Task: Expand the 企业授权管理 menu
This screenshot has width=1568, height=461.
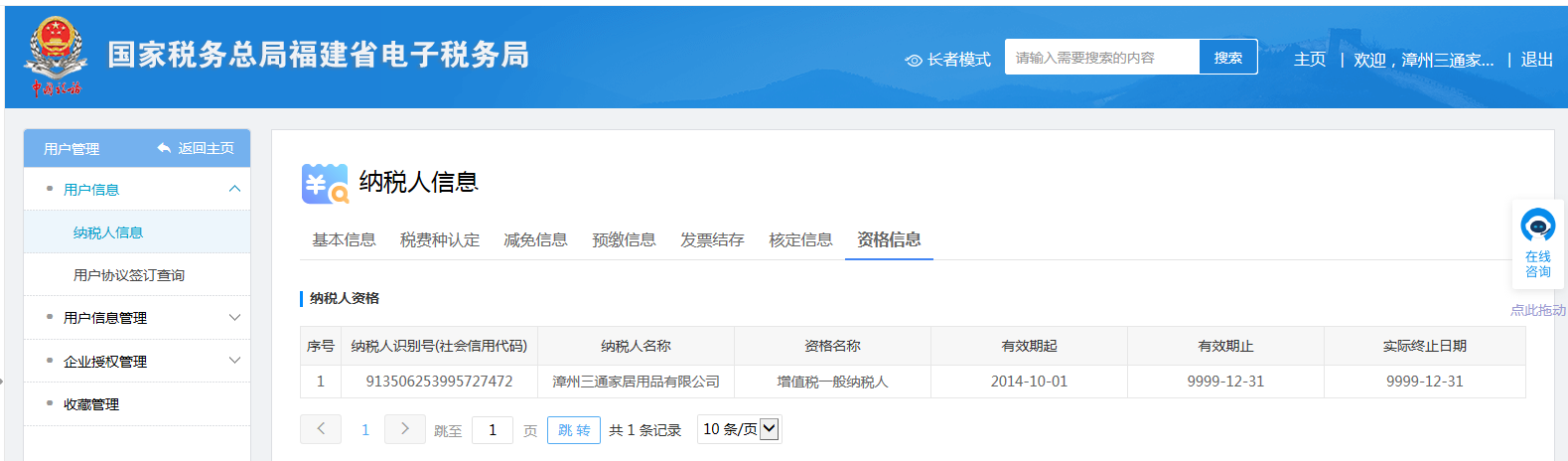Action: coord(234,361)
